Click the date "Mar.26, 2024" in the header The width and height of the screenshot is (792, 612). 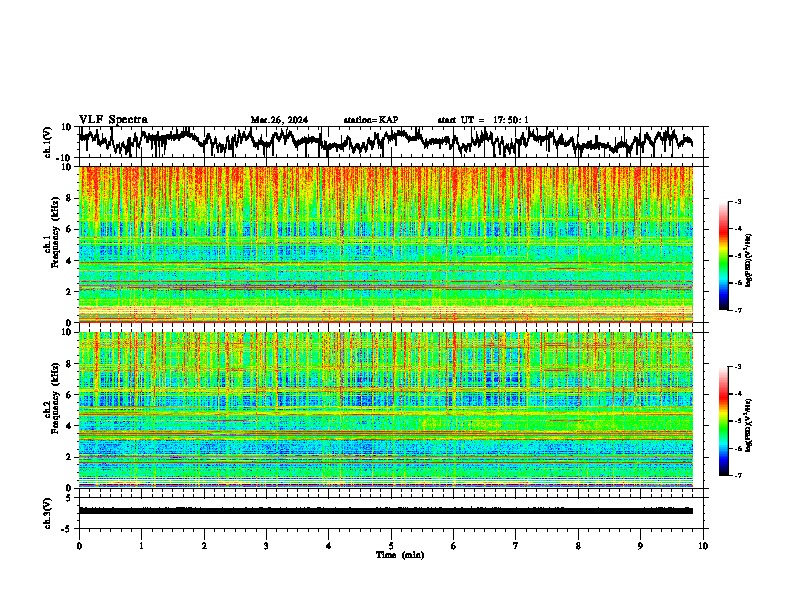(279, 120)
